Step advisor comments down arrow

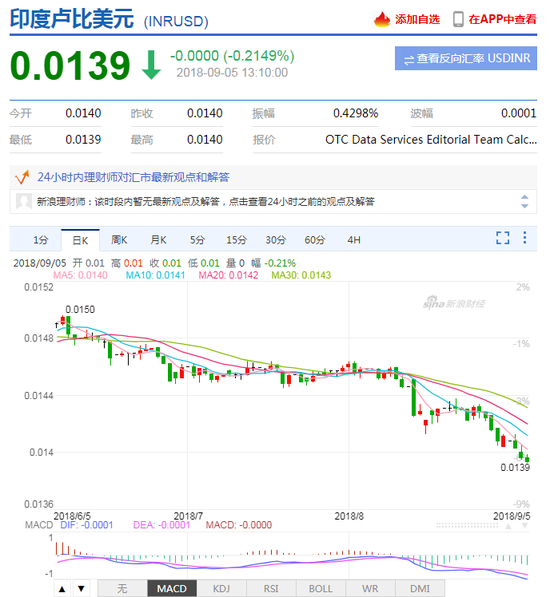tap(524, 206)
